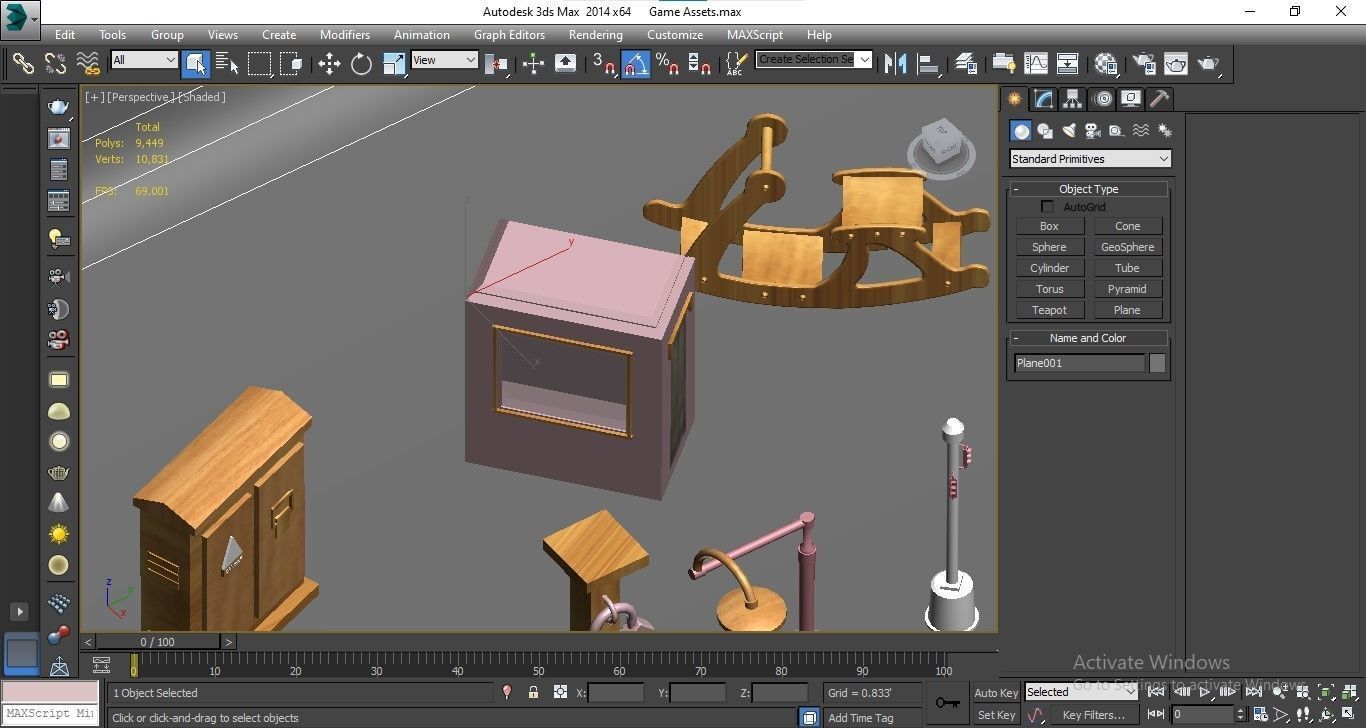1366x728 pixels.
Task: Click Render Production teapot icon
Action: [x=1208, y=64]
